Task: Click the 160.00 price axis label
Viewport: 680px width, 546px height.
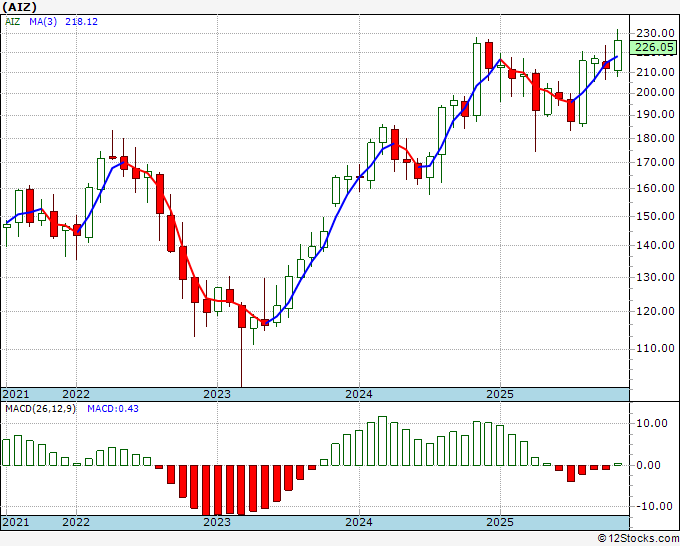Action: 655,188
